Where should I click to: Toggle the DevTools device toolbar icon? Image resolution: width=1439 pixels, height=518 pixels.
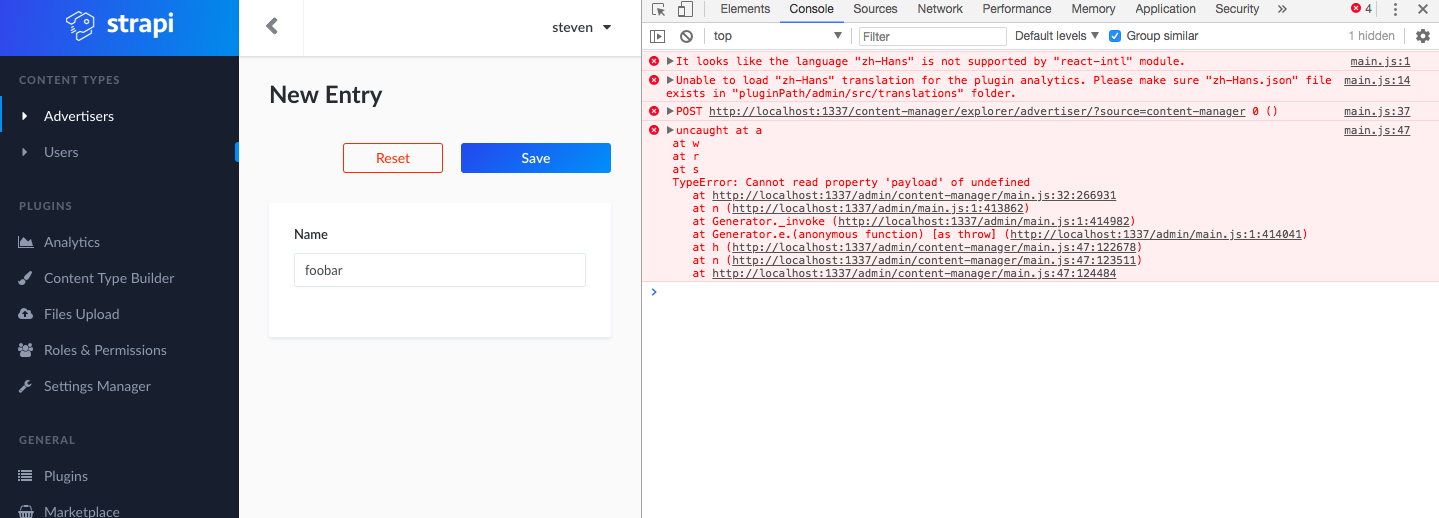[685, 9]
